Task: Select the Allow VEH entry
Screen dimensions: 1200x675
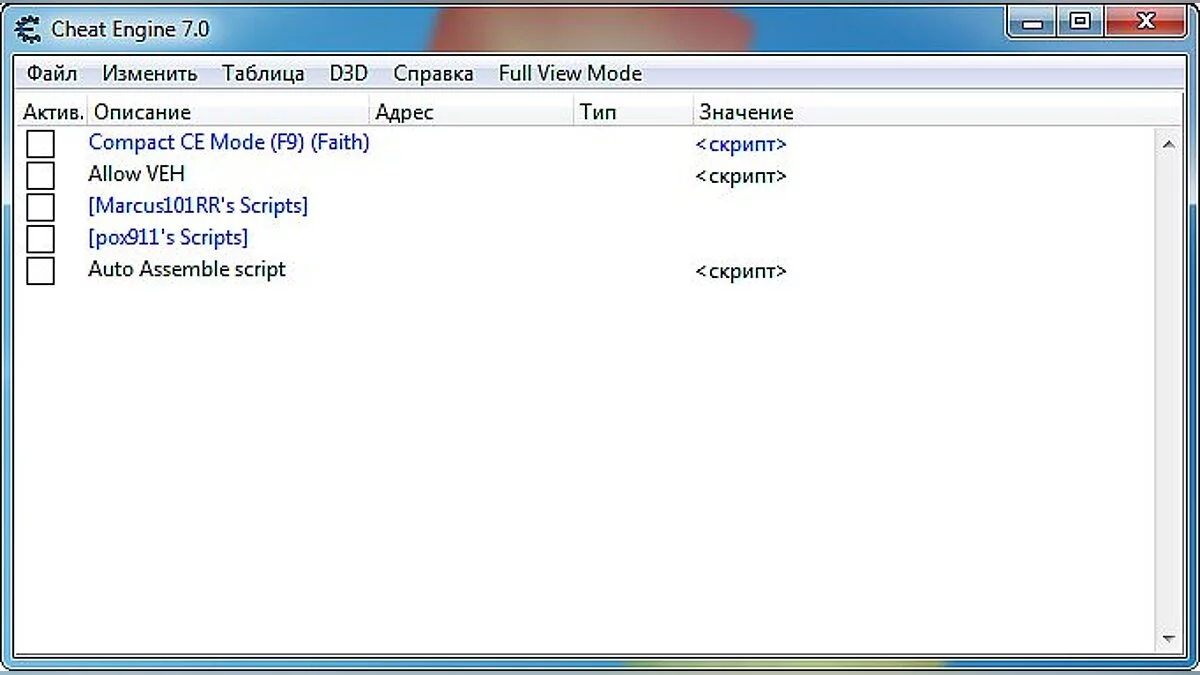Action: click(x=136, y=174)
